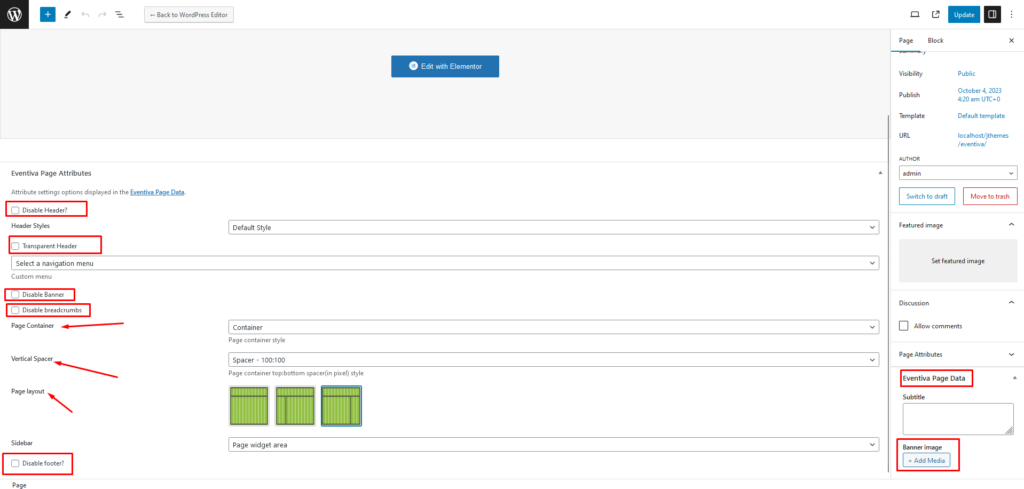Select the full-width page layout thumbnail
Viewport: 1024px width, 489px height.
click(x=249, y=405)
